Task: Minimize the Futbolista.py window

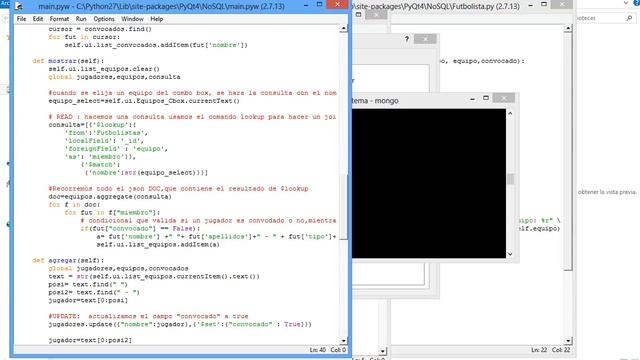Action: (530, 5)
